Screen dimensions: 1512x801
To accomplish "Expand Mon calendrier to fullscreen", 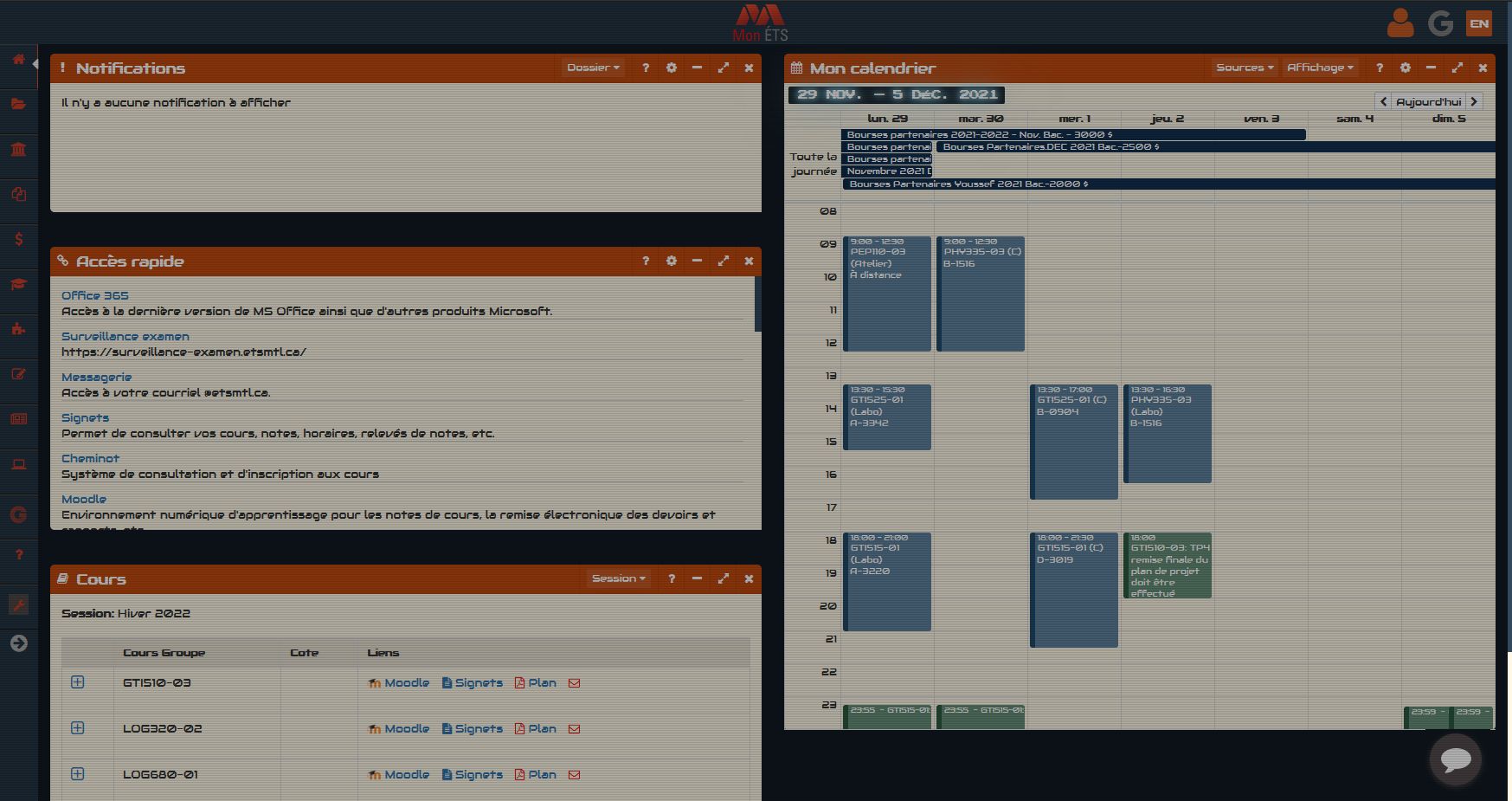I will [x=1457, y=68].
